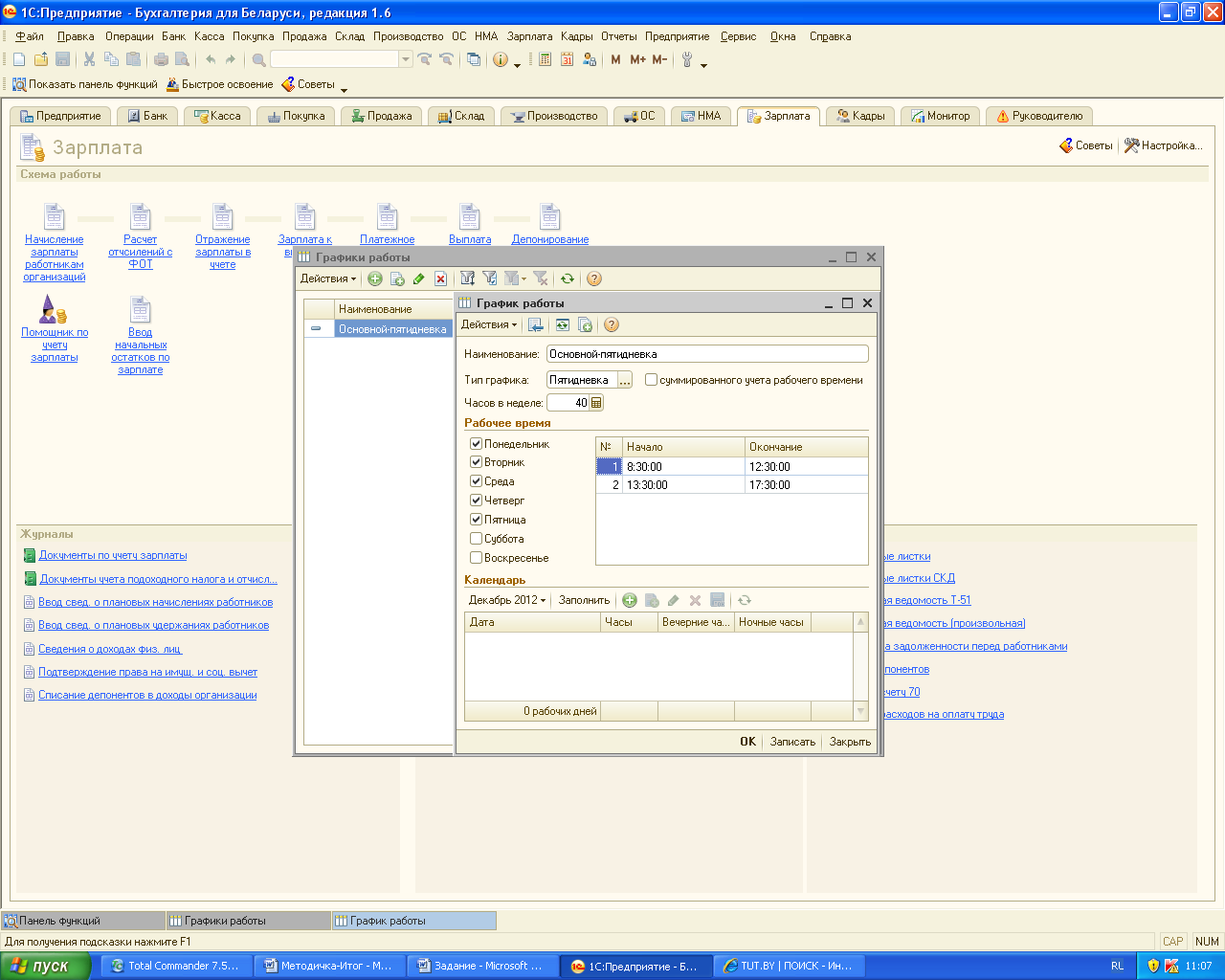Click the 17:30:00 end time cell

[x=806, y=485]
